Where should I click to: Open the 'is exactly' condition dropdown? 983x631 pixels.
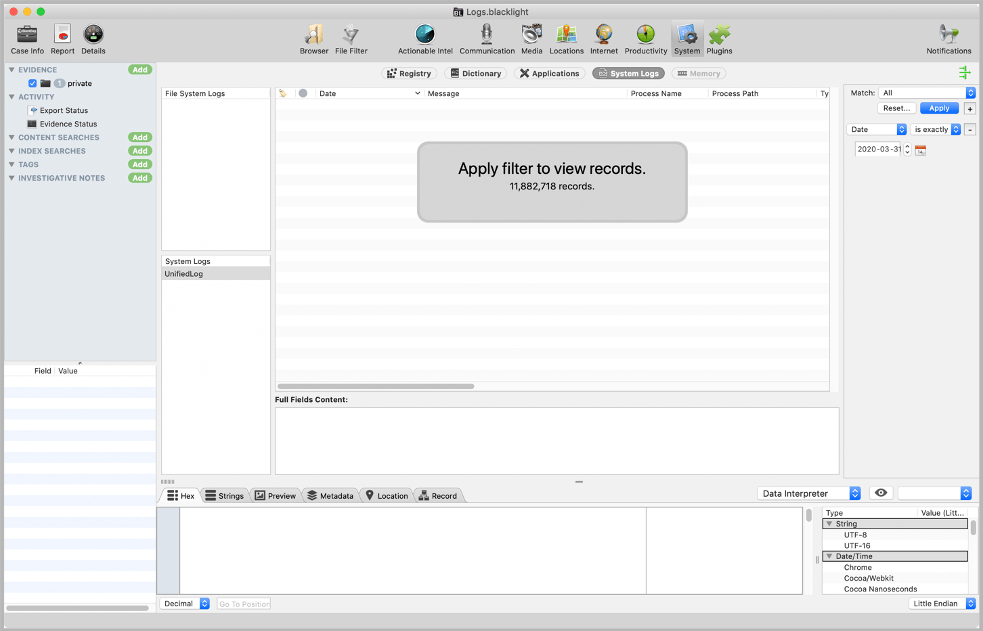935,129
